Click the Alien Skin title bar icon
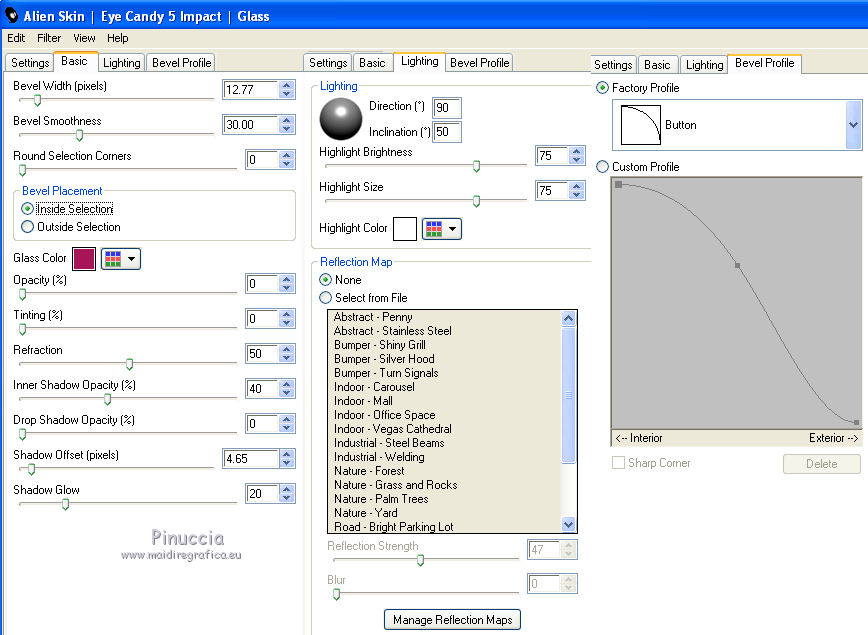The width and height of the screenshot is (868, 635). (x=12, y=15)
